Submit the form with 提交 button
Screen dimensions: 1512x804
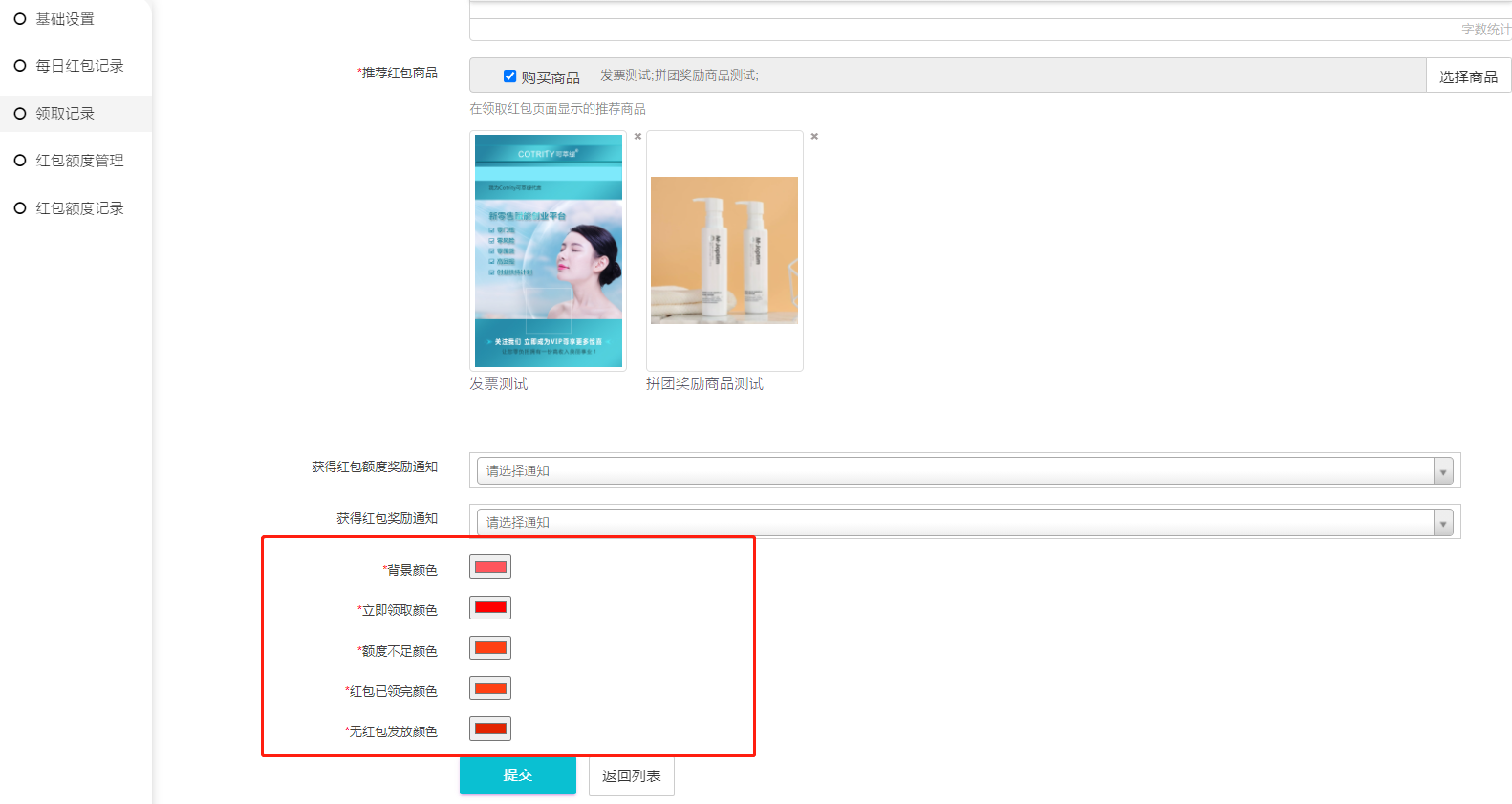(x=517, y=775)
